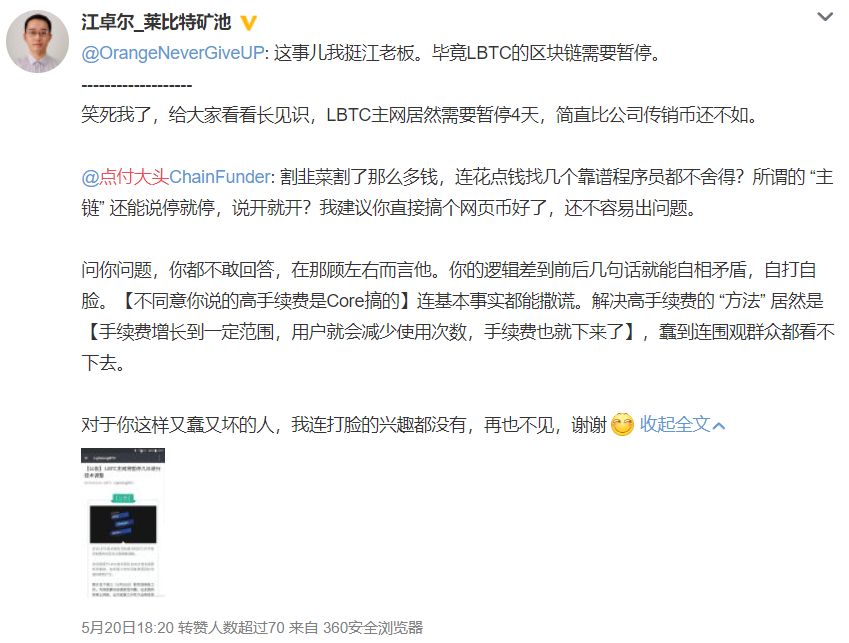Click the up chevron beside 收起全文
Viewport: 849px width, 643px height.
(x=719, y=426)
